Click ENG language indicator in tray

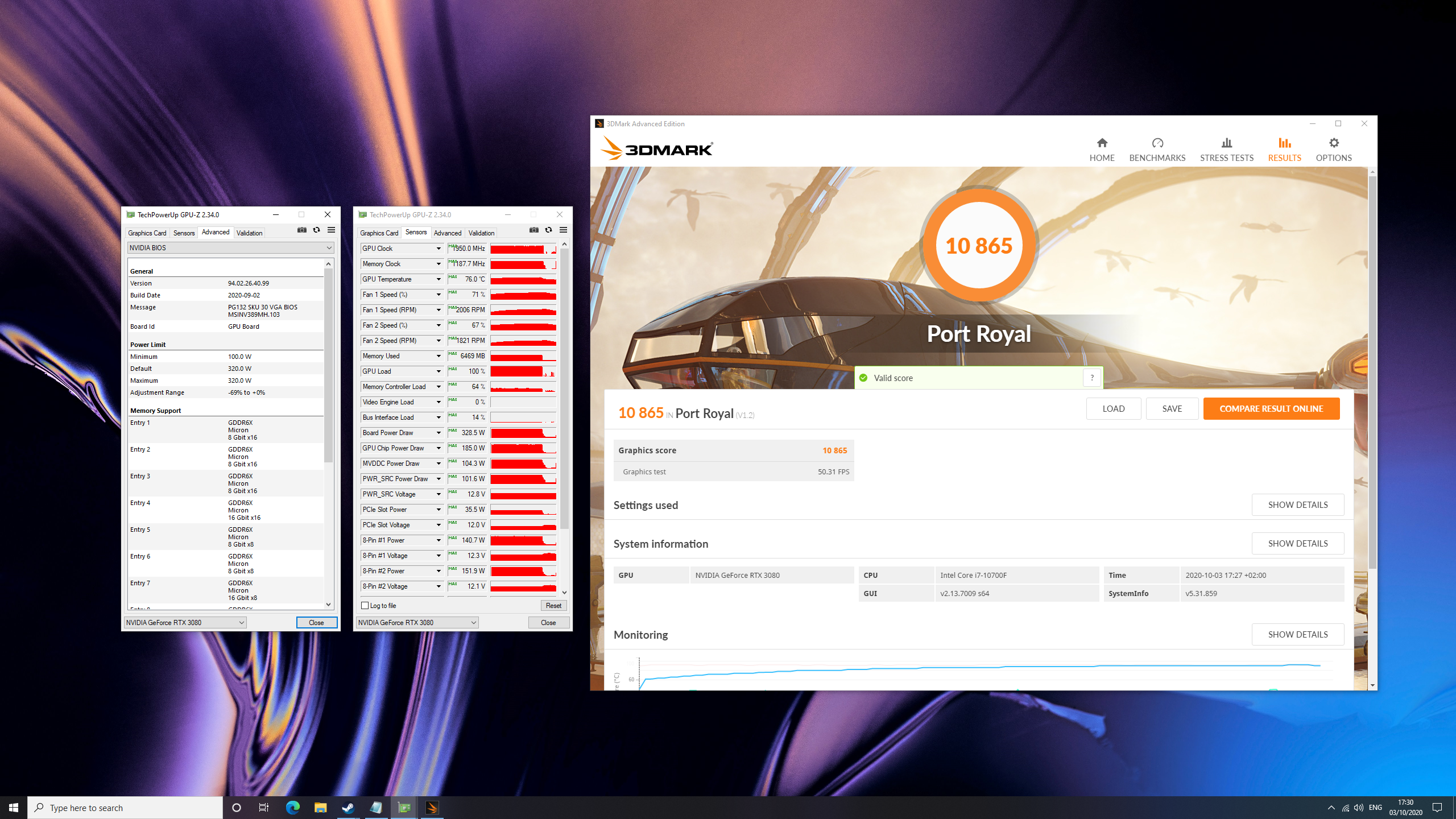(1375, 808)
